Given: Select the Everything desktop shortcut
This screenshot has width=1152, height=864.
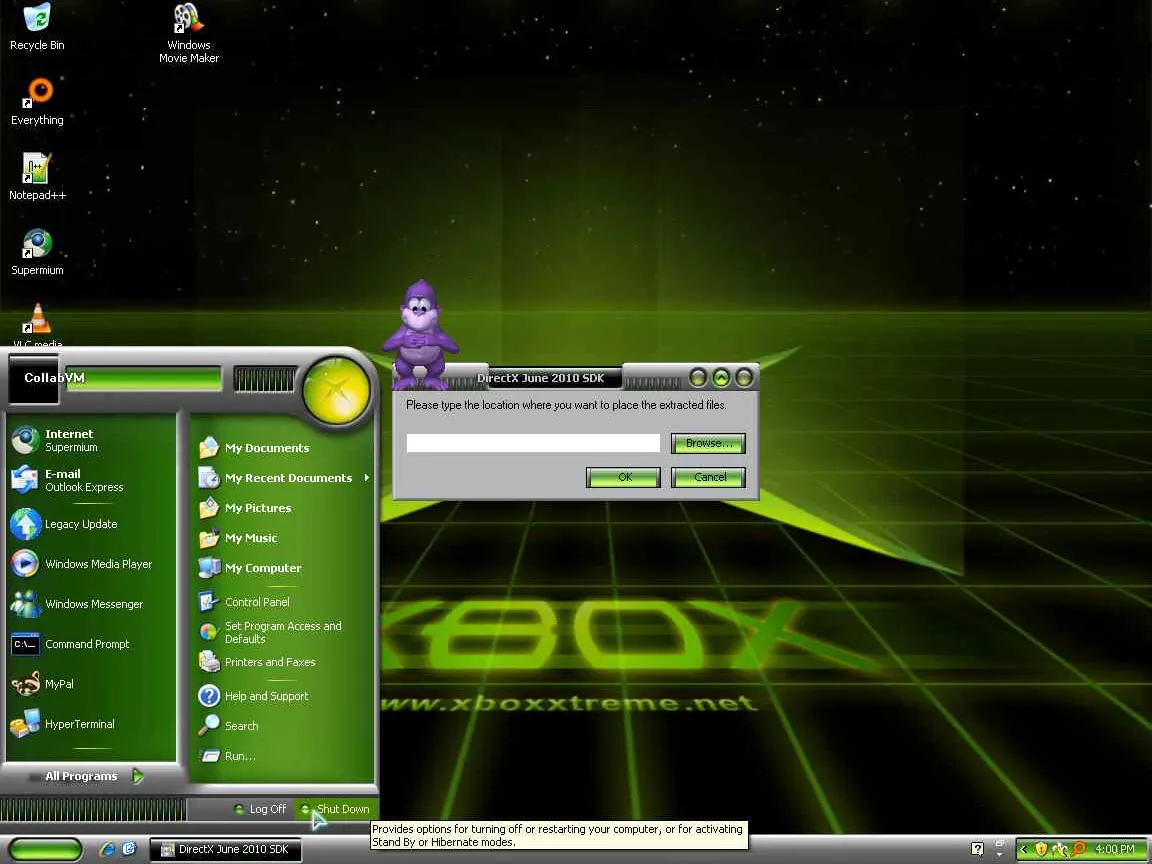Looking at the screenshot, I should (x=37, y=101).
